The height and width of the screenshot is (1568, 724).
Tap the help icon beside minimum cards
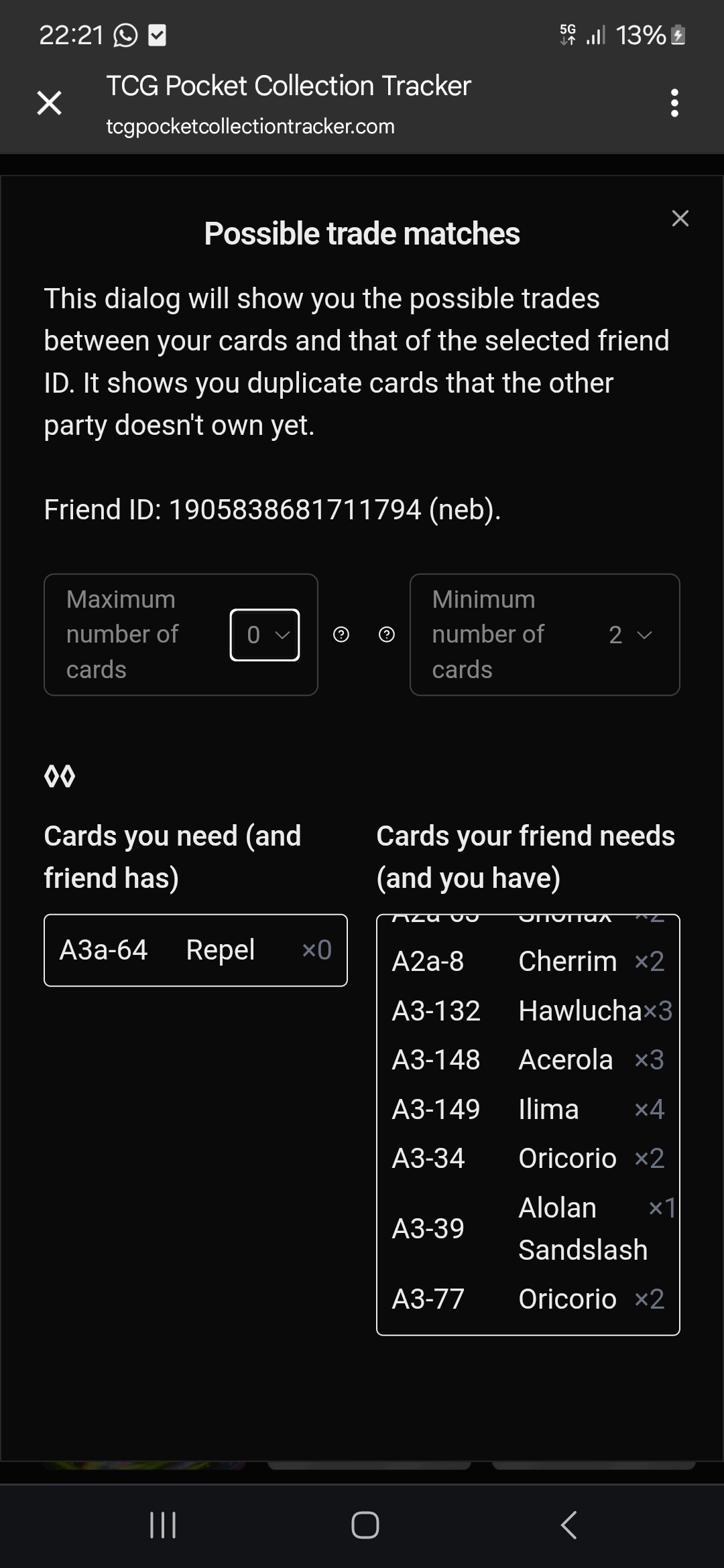pos(387,635)
